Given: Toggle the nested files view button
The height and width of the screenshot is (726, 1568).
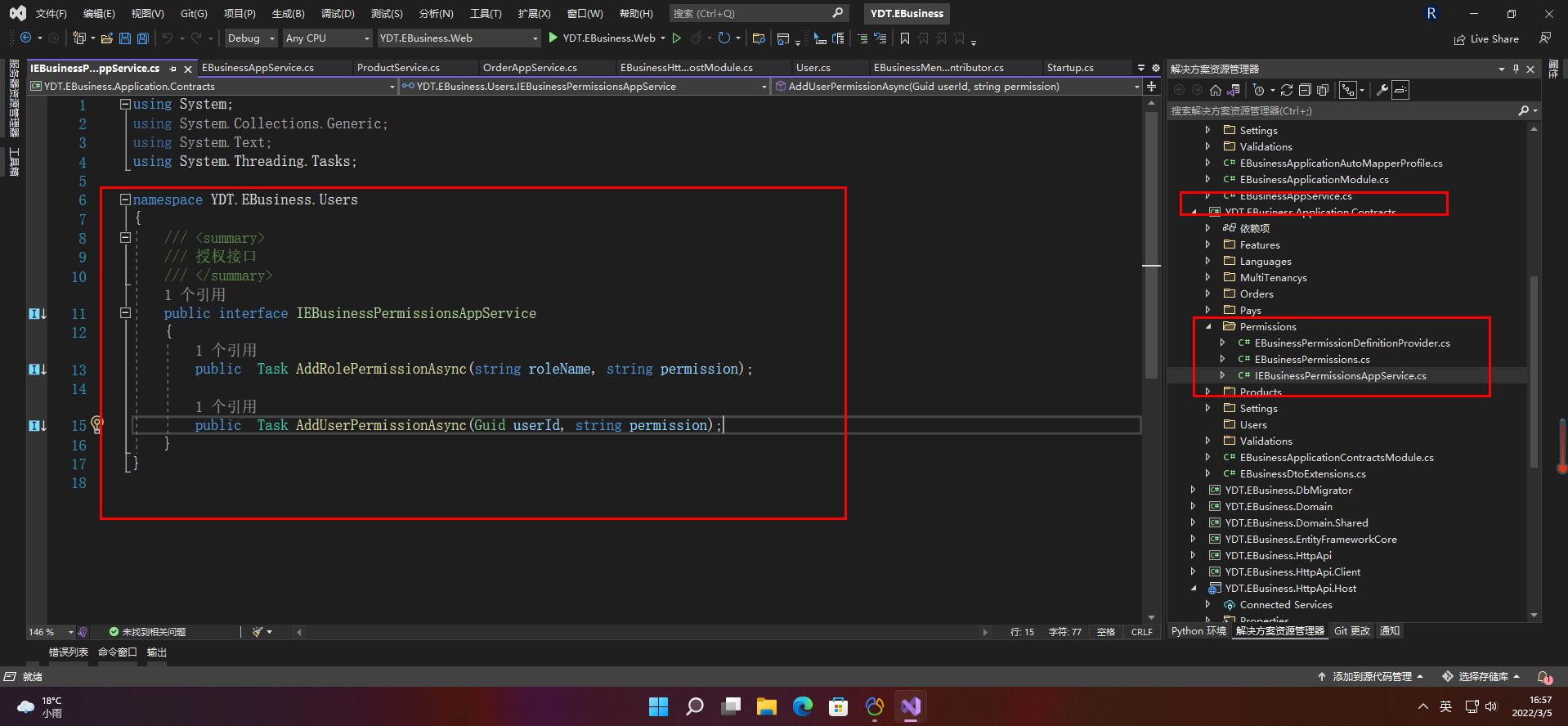Looking at the screenshot, I should [1348, 90].
